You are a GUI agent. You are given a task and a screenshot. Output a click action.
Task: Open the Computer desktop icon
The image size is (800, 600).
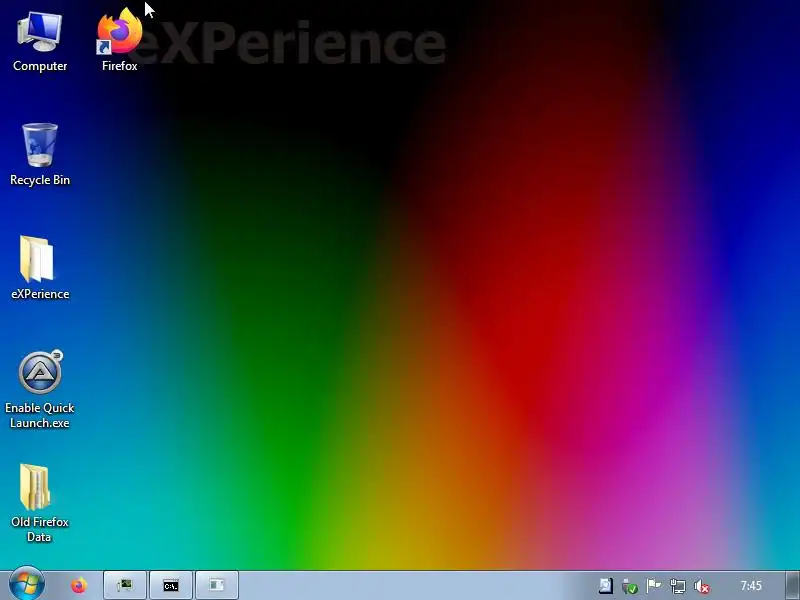coord(40,42)
